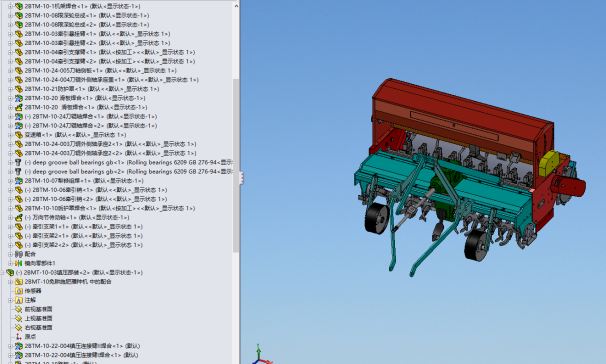Click the 上视基准面 top plane icon
This screenshot has width=606, height=364.
(x=19, y=318)
